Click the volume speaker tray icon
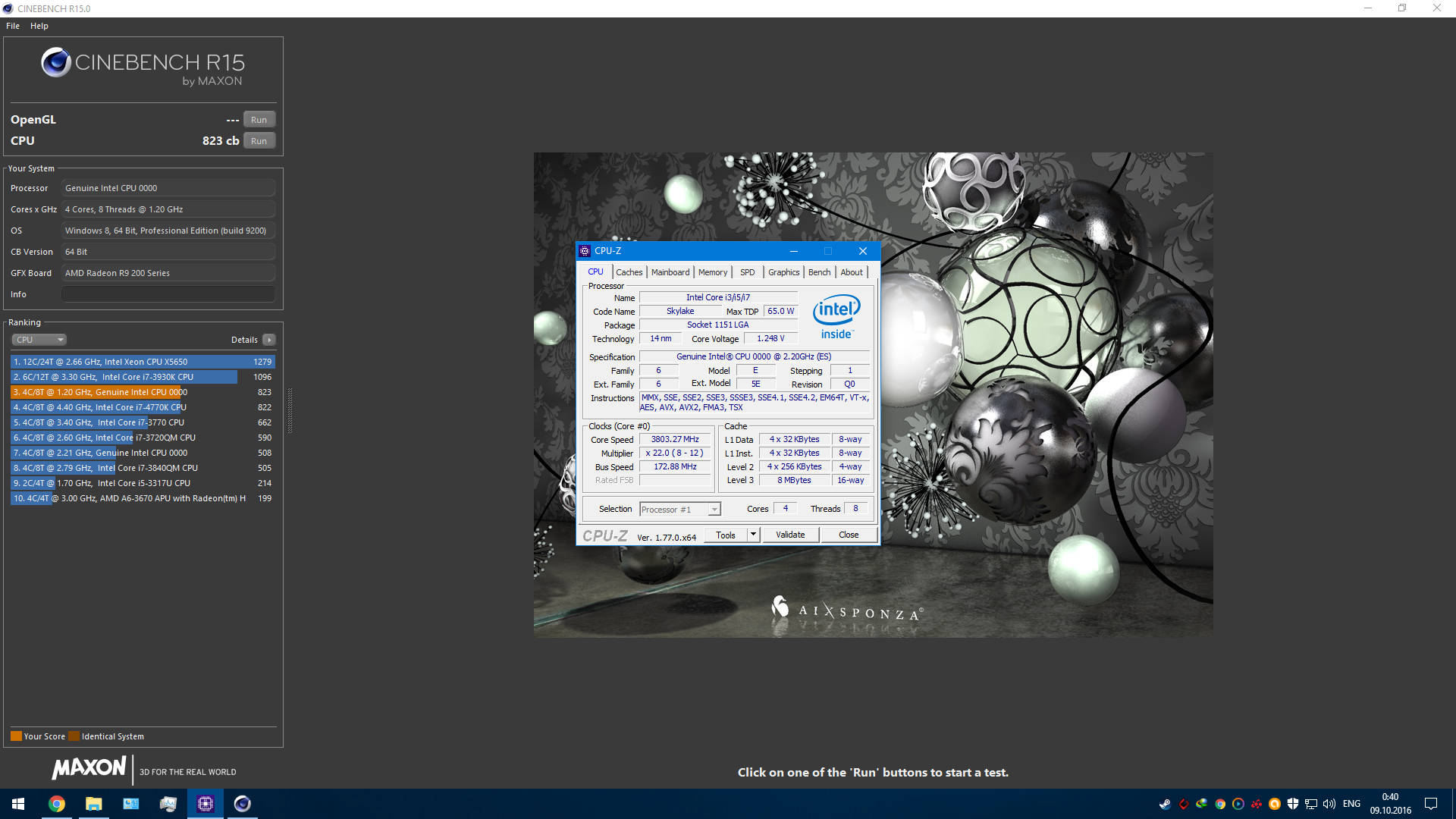The height and width of the screenshot is (819, 1456). (1329, 804)
